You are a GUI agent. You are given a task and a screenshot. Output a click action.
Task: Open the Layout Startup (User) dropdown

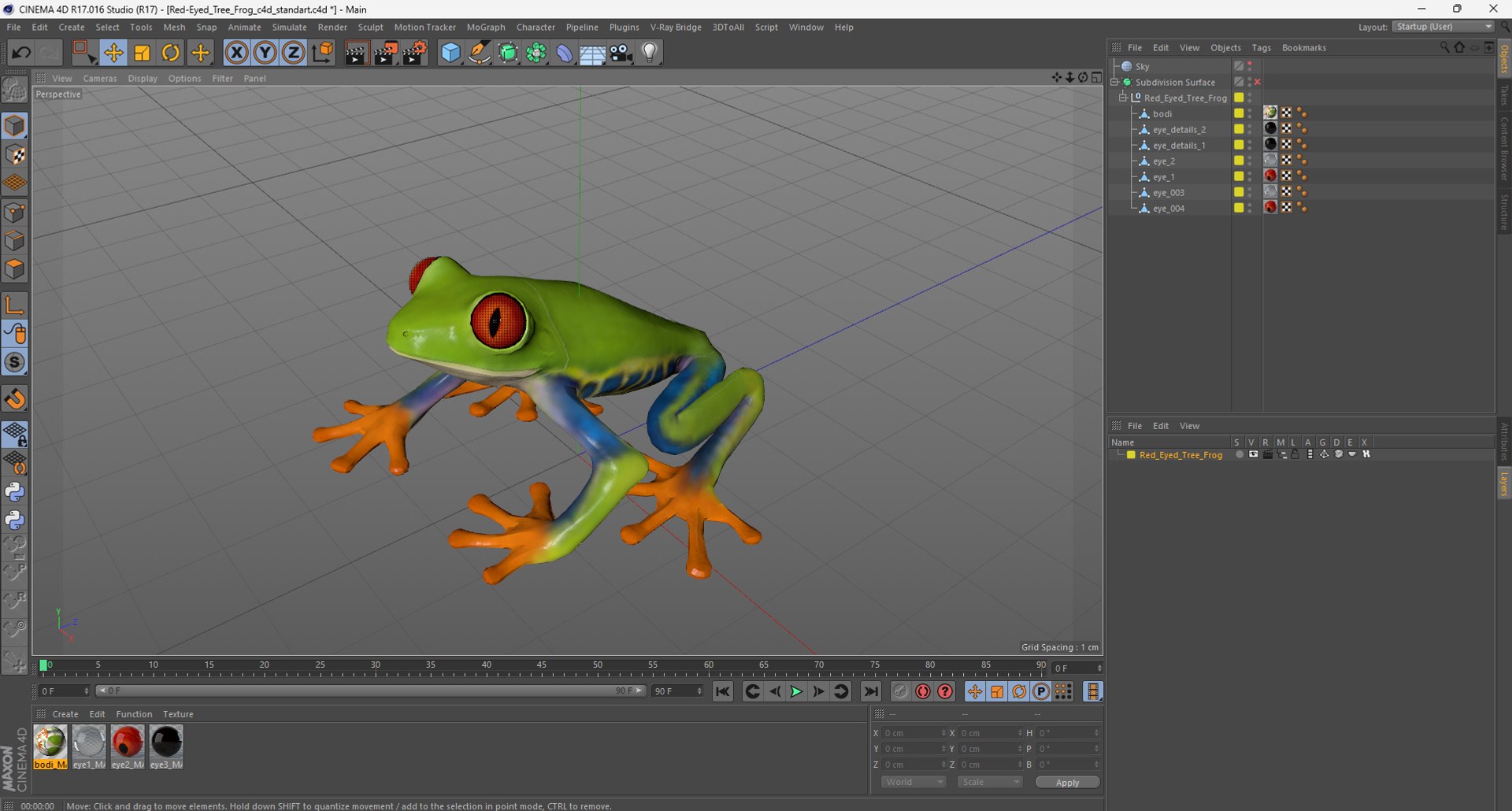point(1443,27)
